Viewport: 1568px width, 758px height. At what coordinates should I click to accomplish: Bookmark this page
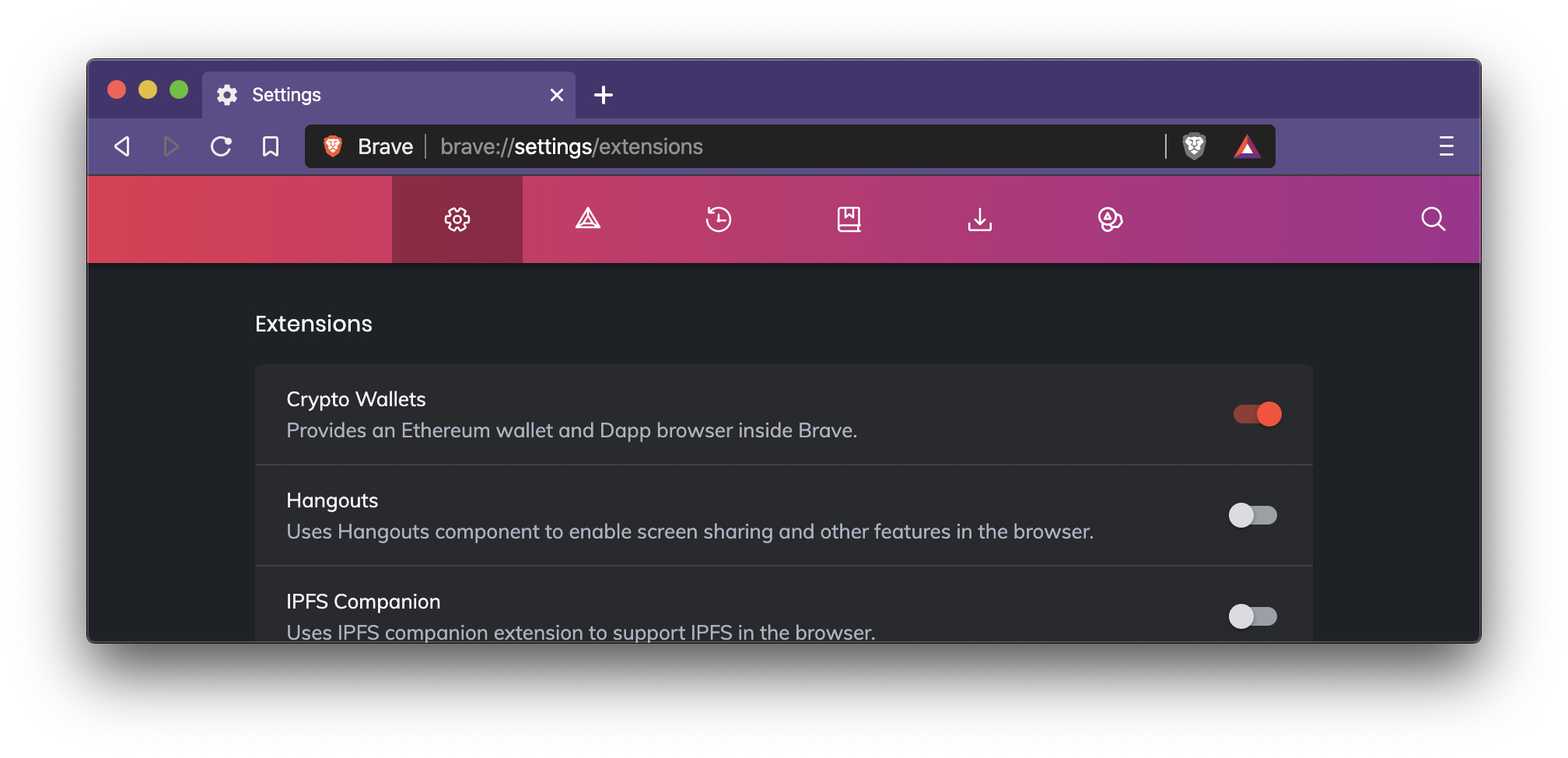tap(270, 146)
